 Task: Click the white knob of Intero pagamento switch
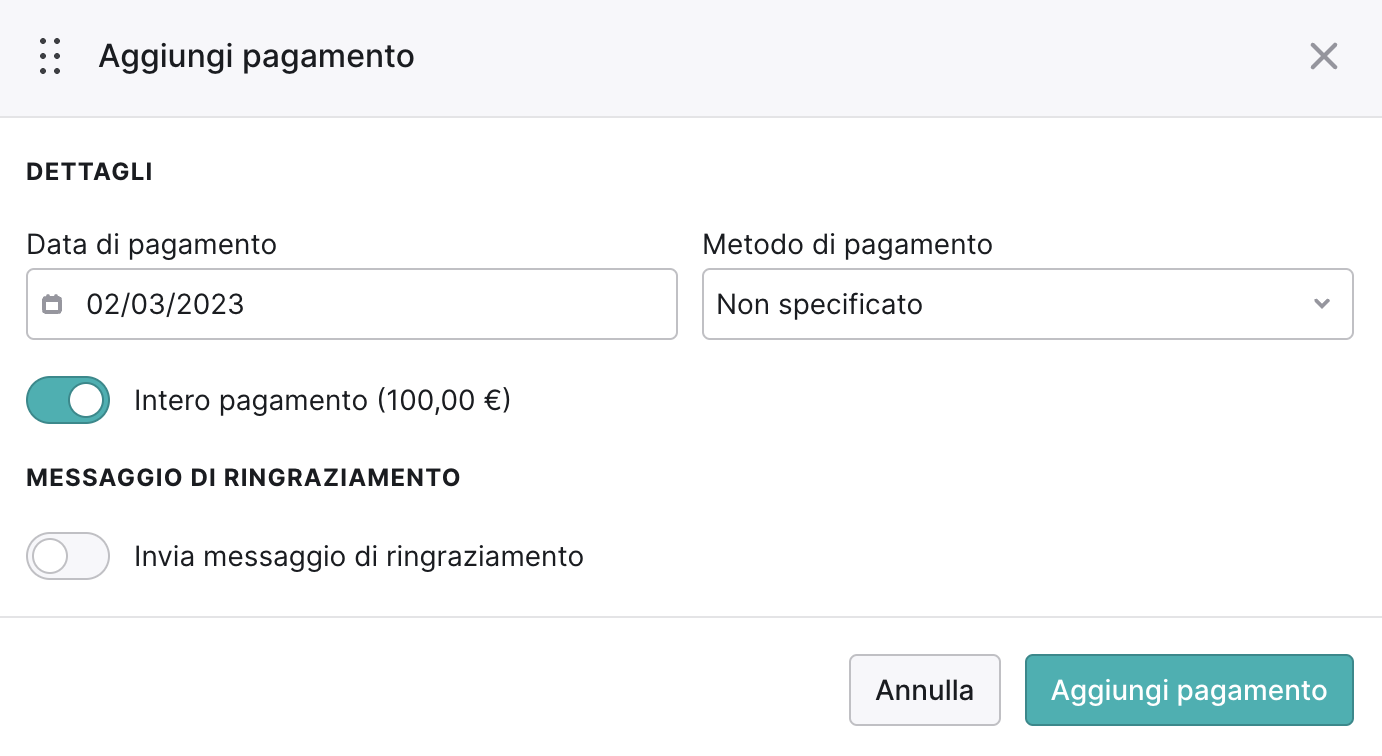point(87,400)
